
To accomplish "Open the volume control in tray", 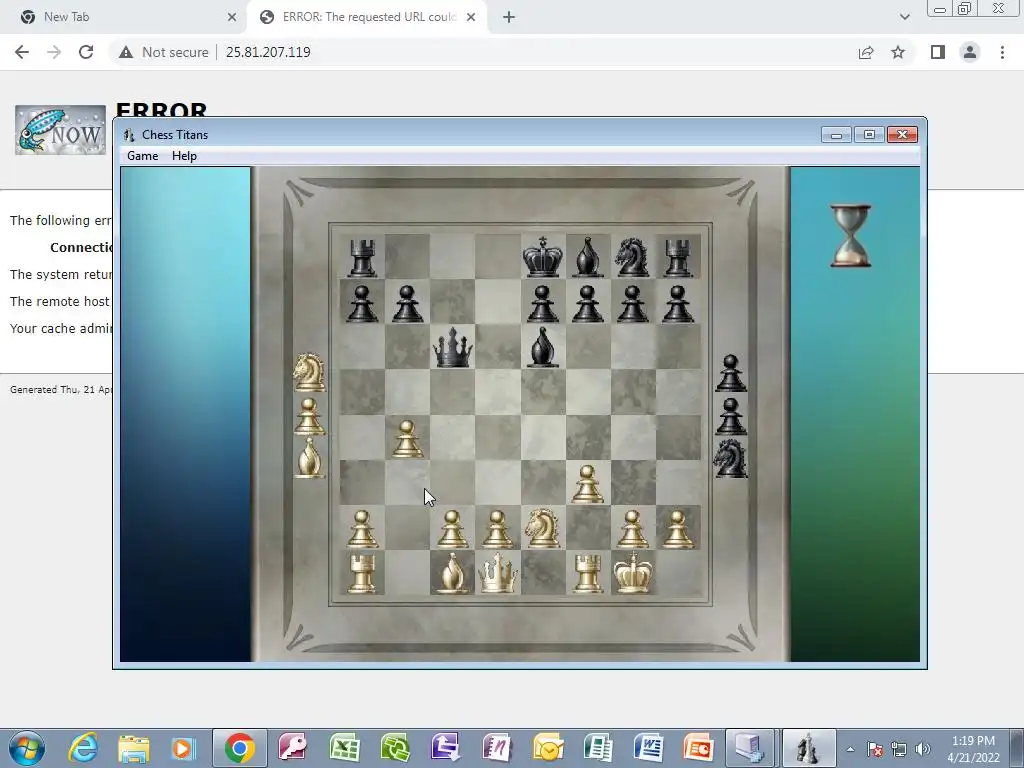I will 922,749.
